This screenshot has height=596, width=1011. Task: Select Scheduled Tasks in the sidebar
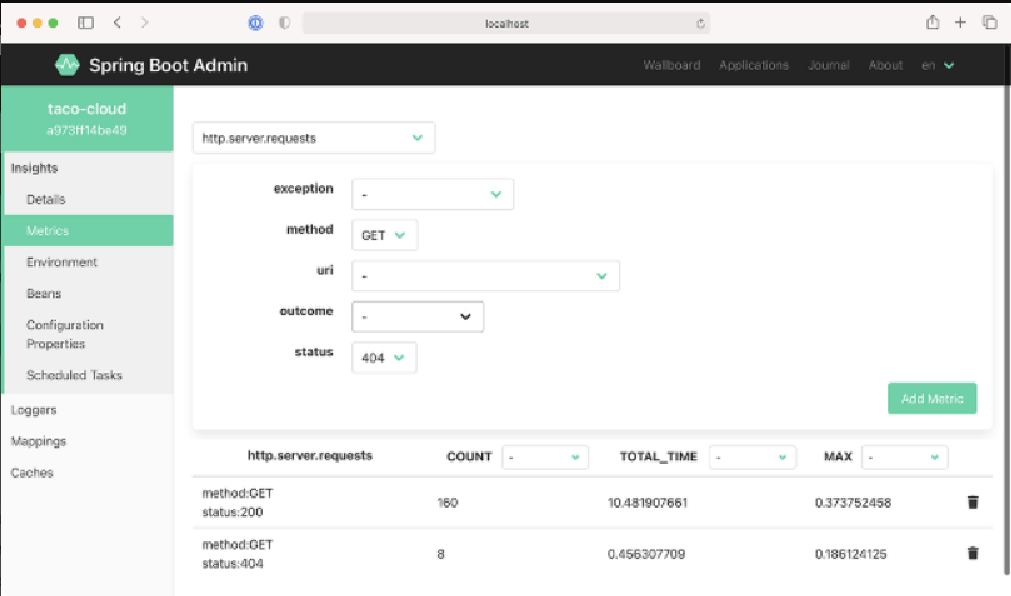pyautogui.click(x=89, y=375)
